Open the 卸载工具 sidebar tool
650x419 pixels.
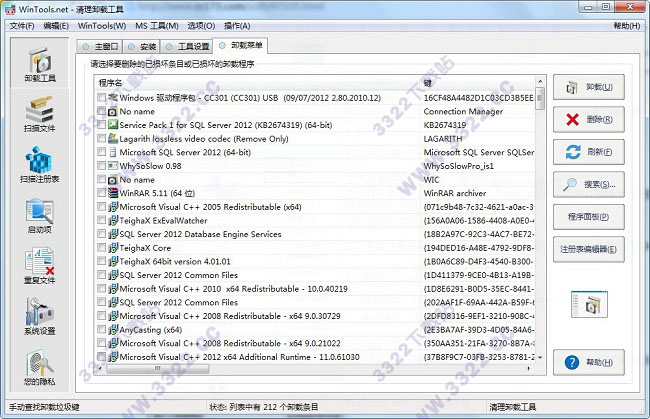(40, 64)
